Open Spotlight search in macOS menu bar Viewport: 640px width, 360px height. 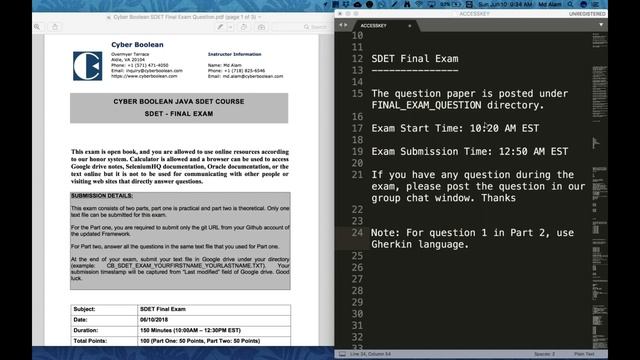click(570, 4)
